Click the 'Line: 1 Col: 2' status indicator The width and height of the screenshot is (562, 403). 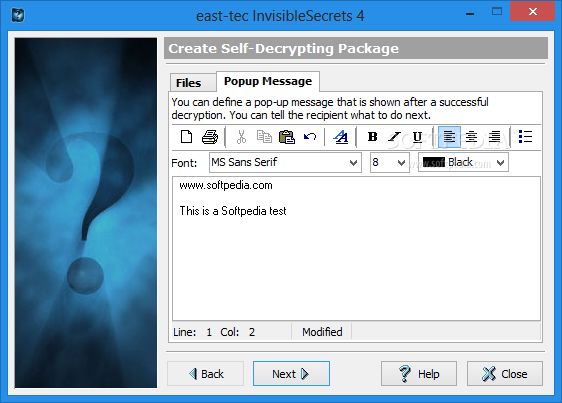tap(214, 332)
